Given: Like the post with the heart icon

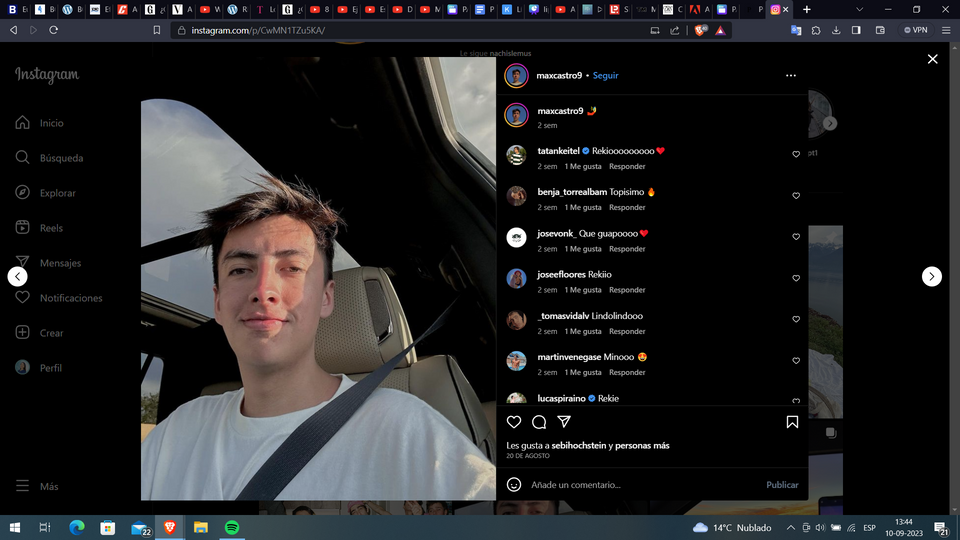Looking at the screenshot, I should [x=514, y=422].
